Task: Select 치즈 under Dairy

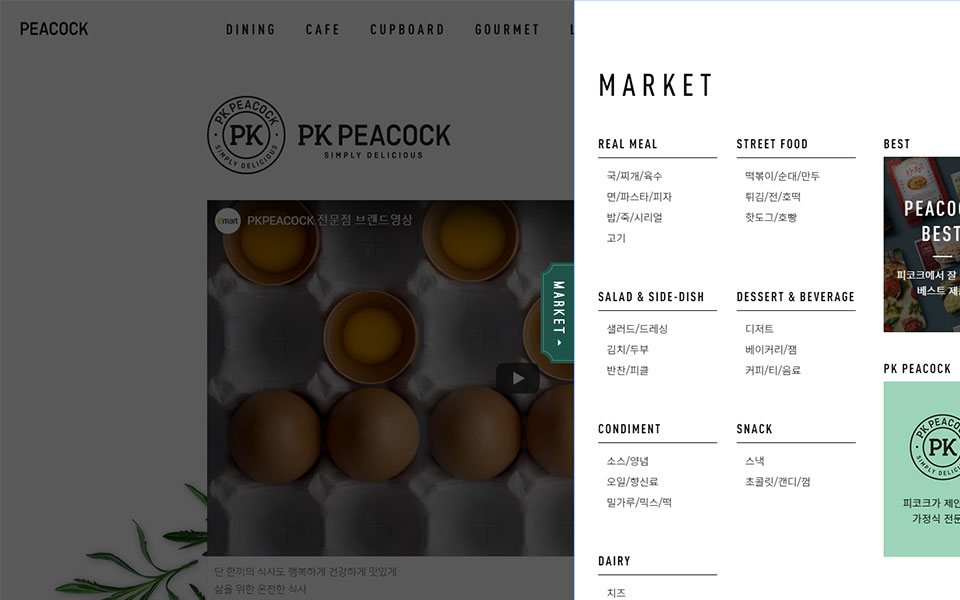Action: (616, 593)
